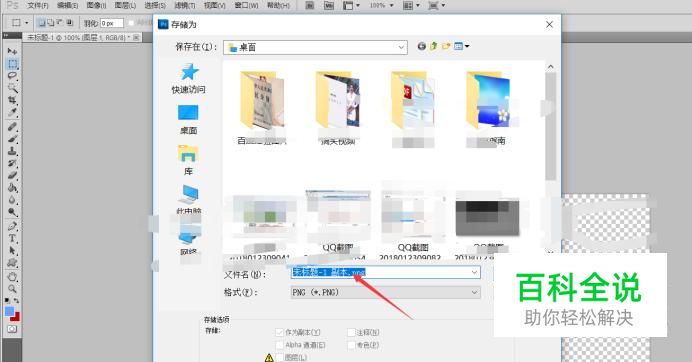Expand the 文件名 filename dropdown arrow
Viewport: 692px width, 362px height.
click(x=474, y=272)
